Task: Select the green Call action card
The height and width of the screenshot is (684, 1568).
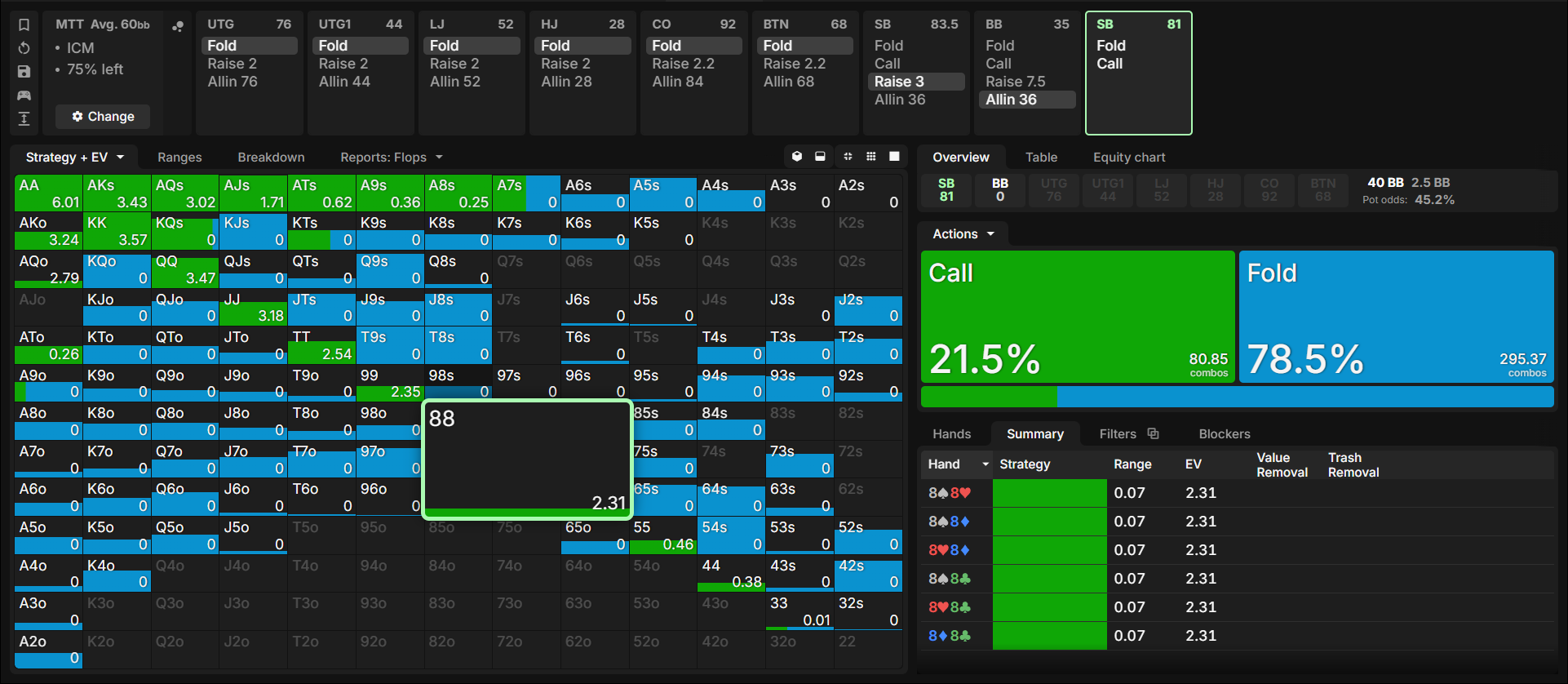Action: [x=1078, y=317]
